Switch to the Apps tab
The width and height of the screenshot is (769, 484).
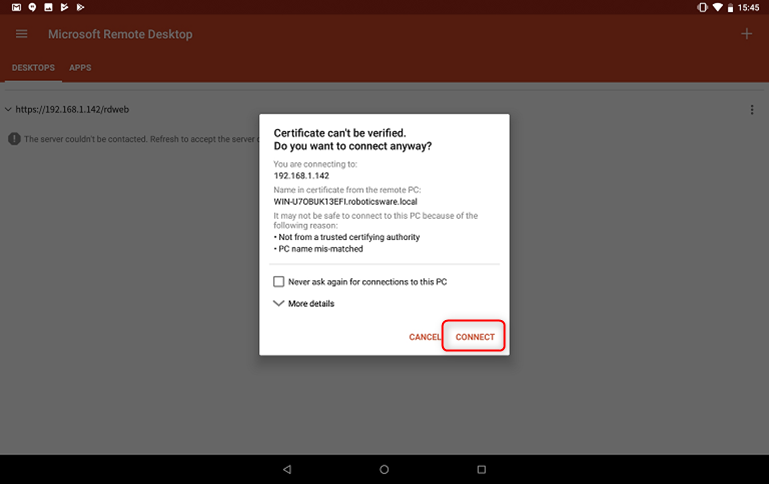coord(80,68)
